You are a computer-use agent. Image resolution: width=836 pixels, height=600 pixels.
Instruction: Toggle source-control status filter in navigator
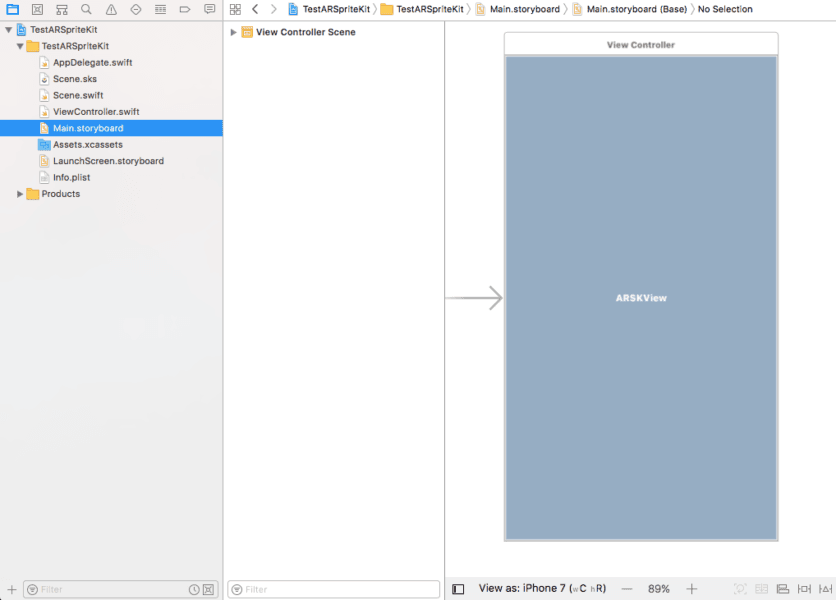tap(208, 590)
